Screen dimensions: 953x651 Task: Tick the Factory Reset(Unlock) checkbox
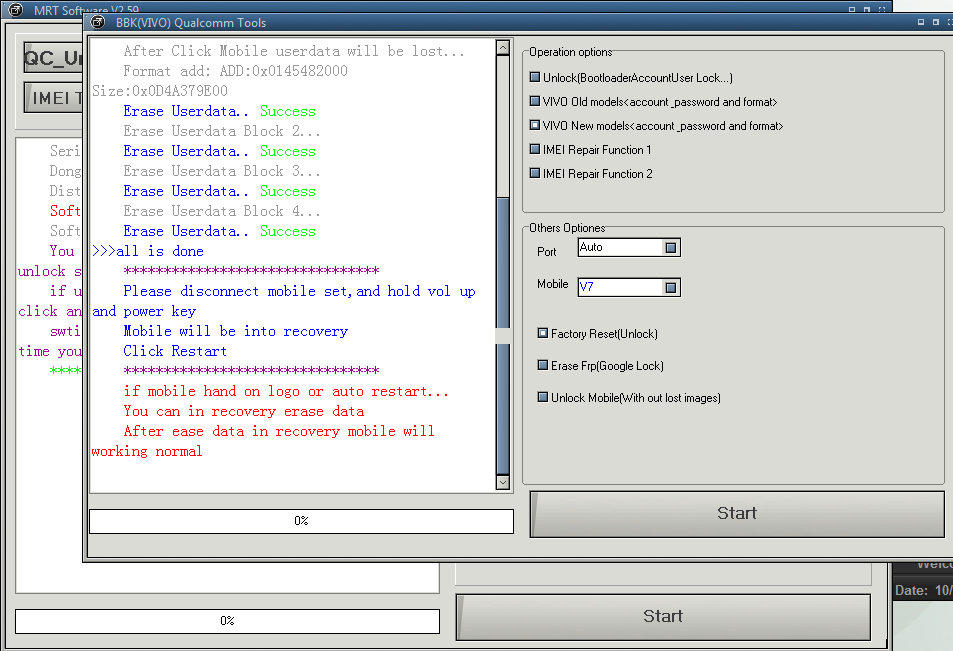tap(543, 333)
